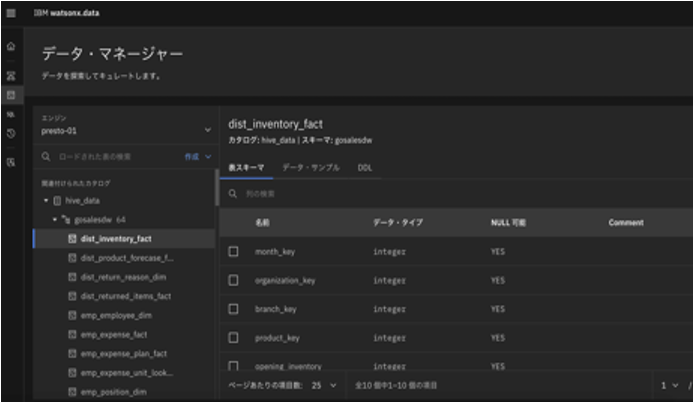Click the organization_key column name
Screen dimensions: 694x402
pyautogui.click(x=285, y=280)
